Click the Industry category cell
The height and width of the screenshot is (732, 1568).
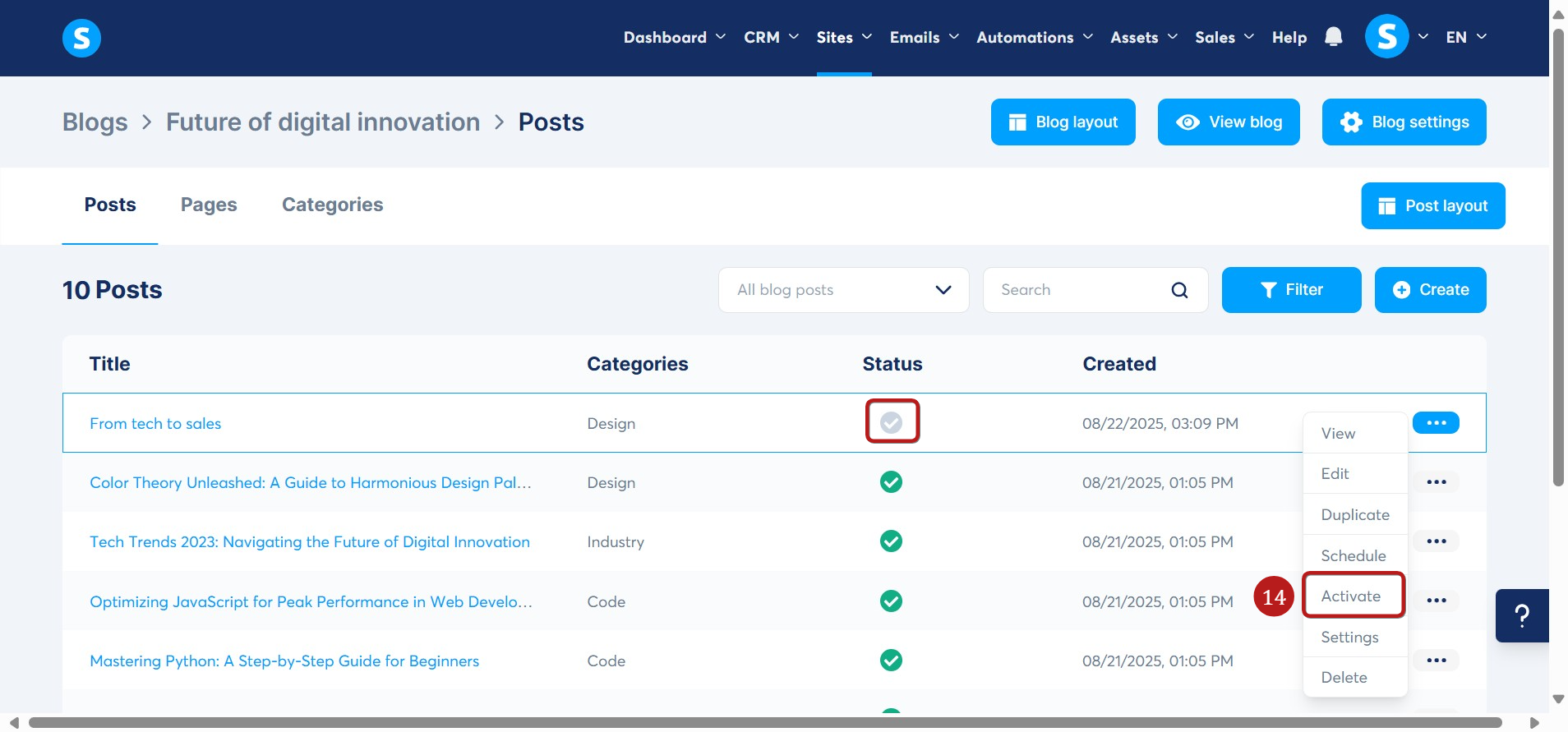(x=616, y=542)
